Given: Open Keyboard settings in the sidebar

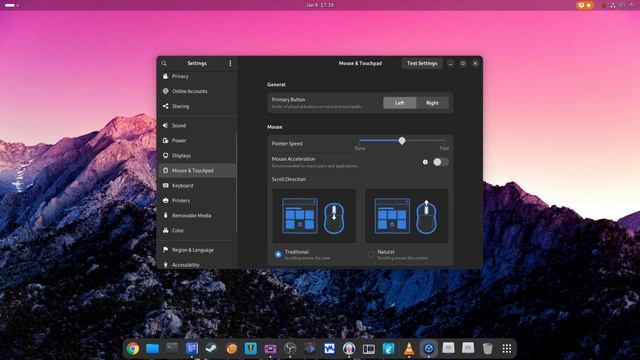Looking at the screenshot, I should pos(197,185).
